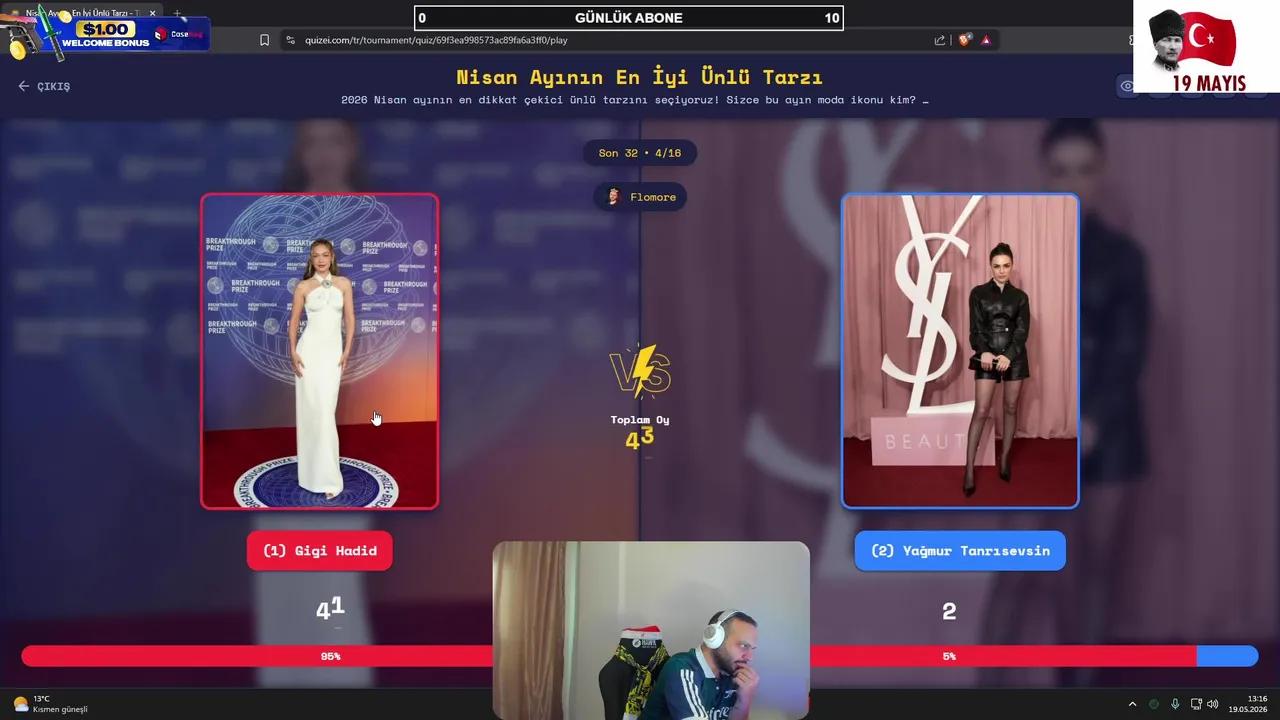Screen dimensions: 1280x720
Task: Close the Nisan Ayının browser tab
Action: pyautogui.click(x=153, y=13)
